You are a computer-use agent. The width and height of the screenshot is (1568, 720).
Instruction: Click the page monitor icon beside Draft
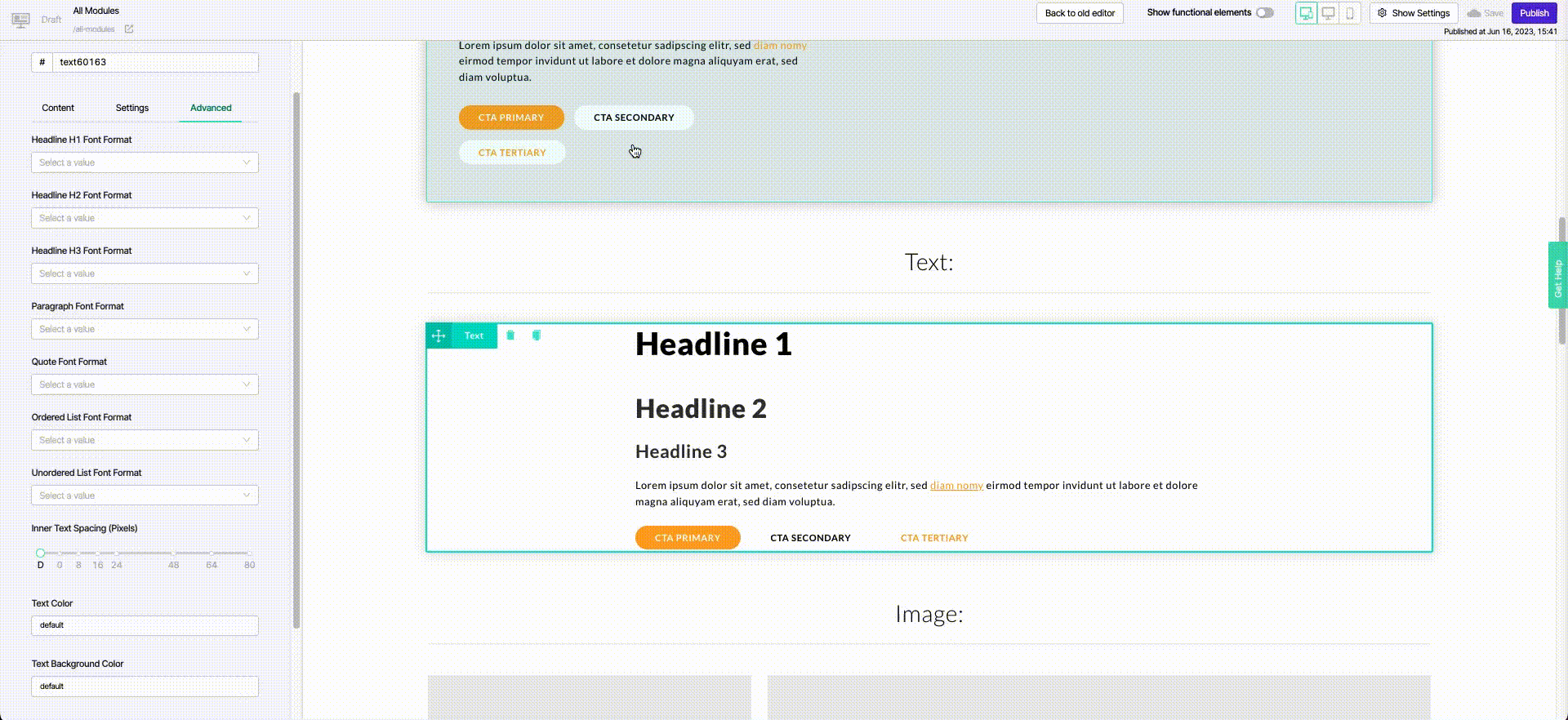pos(21,20)
